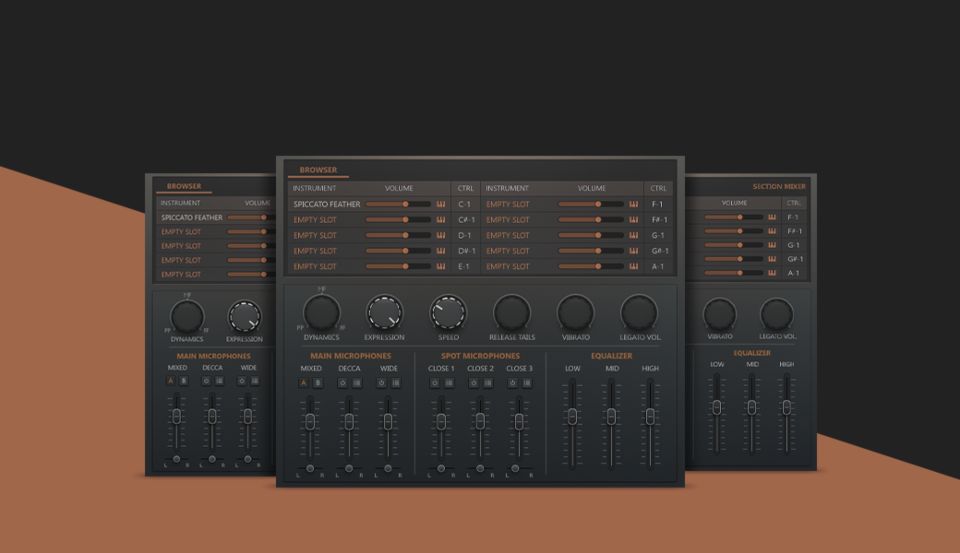Click the A-1 control key in right window
Screen dimensions: 960x553
[793, 273]
